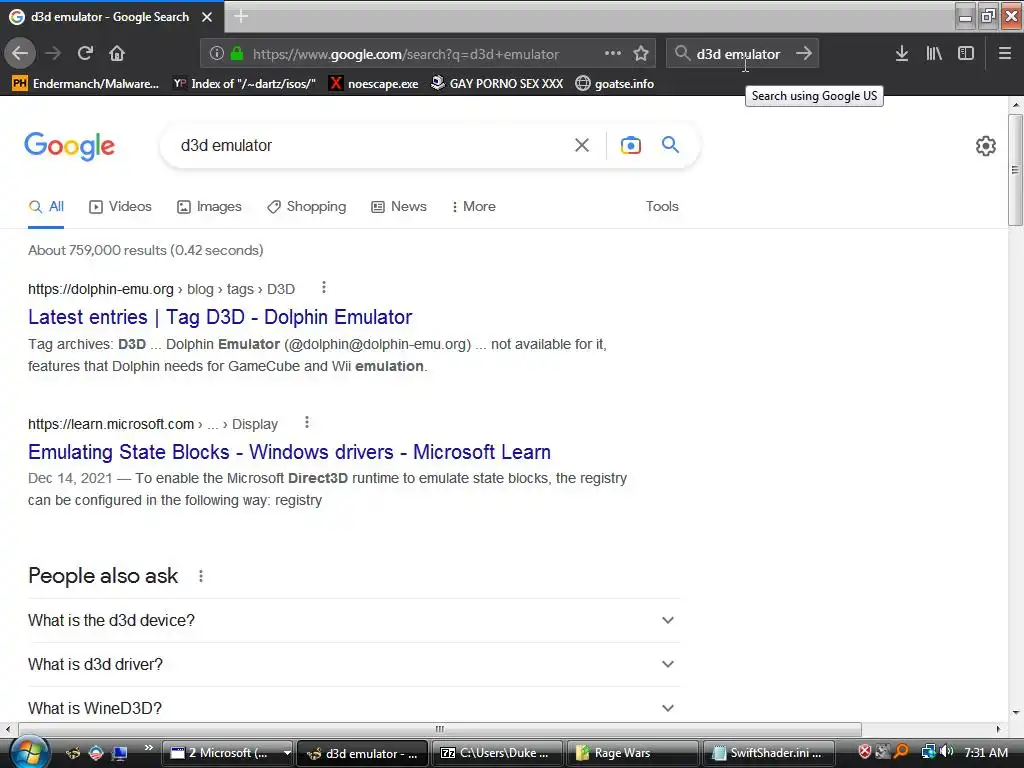Click the vertical page scrollbar thumb
This screenshot has height=768, width=1024.
click(1015, 170)
